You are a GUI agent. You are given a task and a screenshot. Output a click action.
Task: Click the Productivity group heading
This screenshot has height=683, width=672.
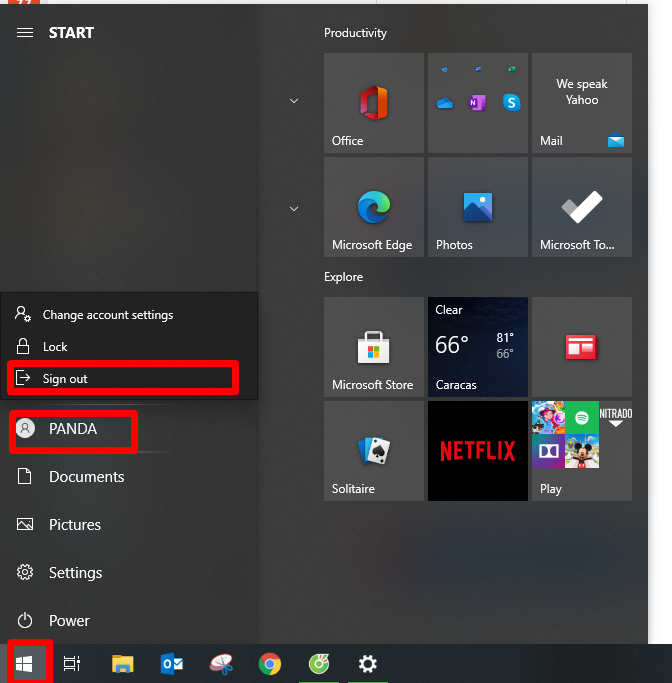click(355, 33)
